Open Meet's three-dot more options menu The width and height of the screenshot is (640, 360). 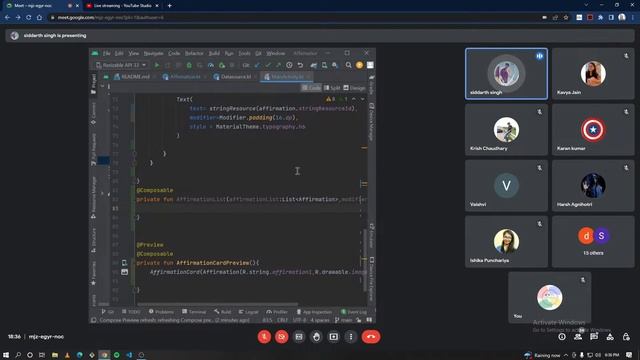coord(351,337)
